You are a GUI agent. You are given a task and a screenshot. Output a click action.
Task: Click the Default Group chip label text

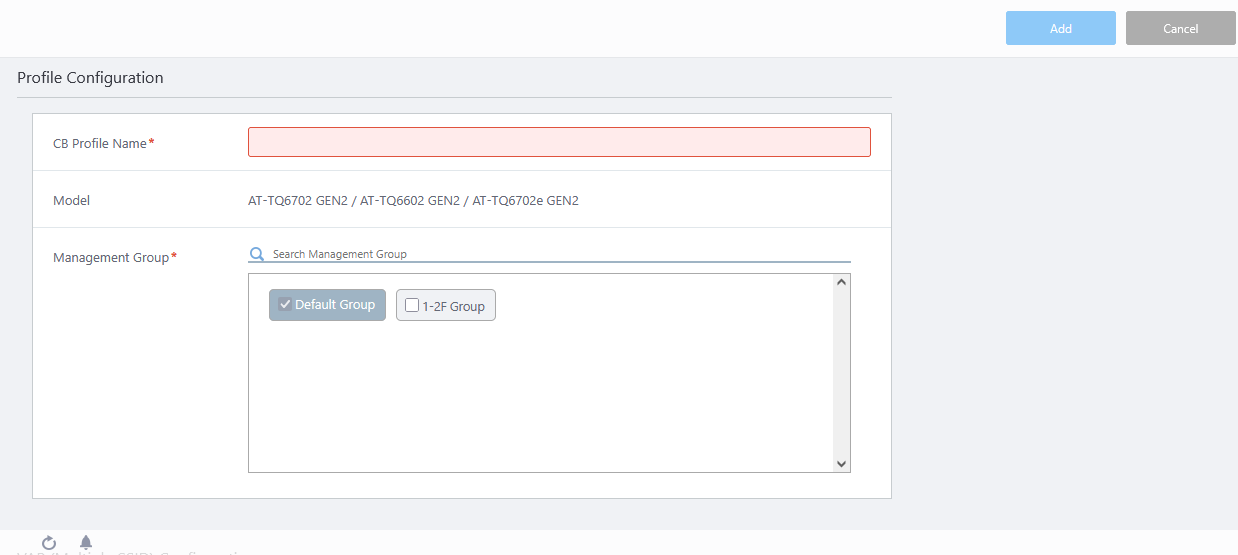pos(335,305)
